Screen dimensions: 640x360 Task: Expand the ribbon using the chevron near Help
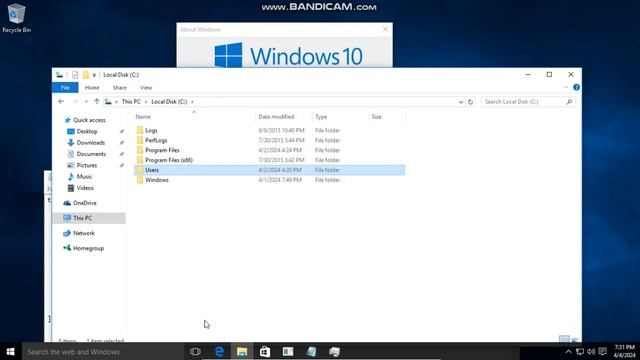pos(566,87)
